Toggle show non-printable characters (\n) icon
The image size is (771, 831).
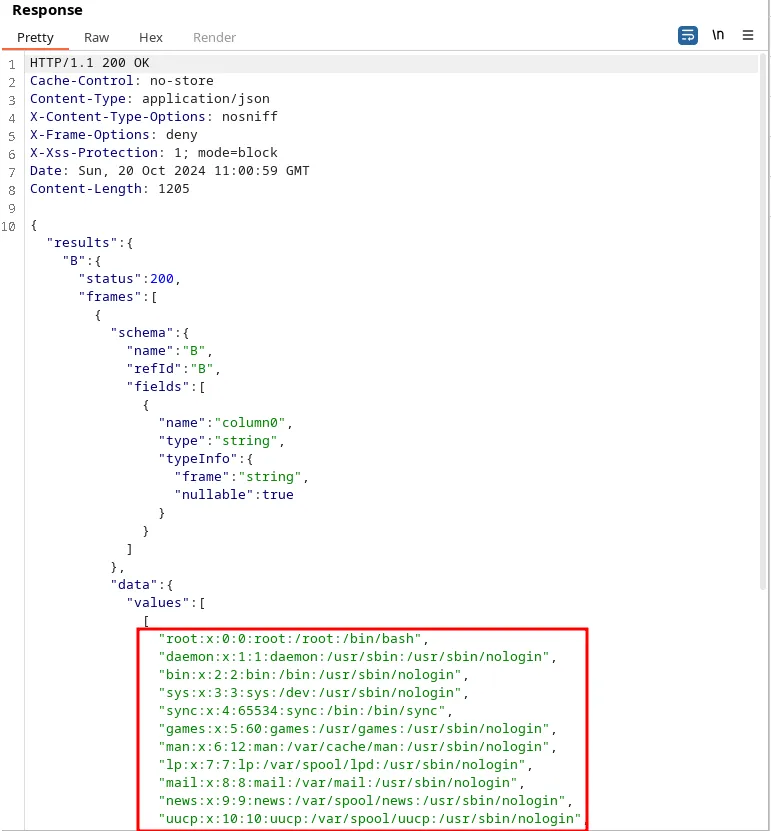pyautogui.click(x=718, y=35)
